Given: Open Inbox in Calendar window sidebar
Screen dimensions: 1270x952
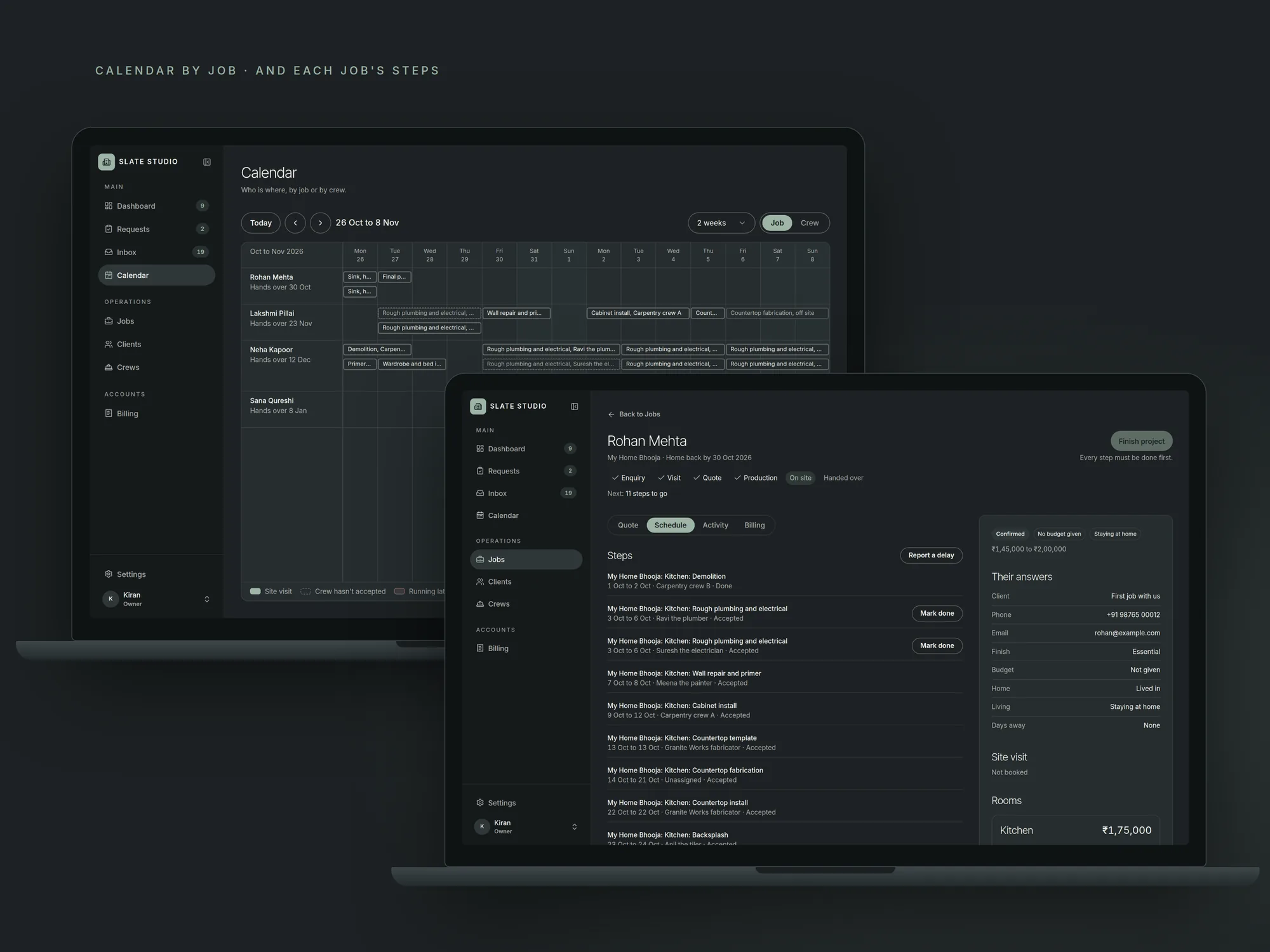Looking at the screenshot, I should pos(156,252).
